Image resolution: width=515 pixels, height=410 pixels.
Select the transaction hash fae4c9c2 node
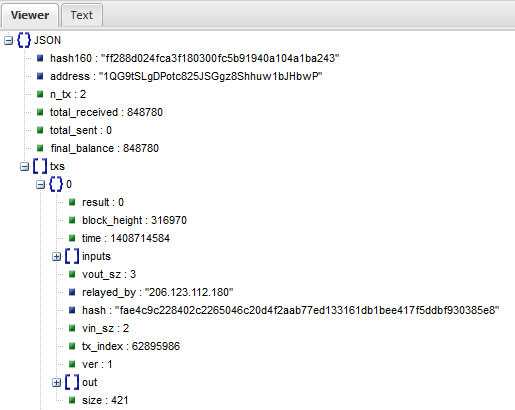click(291, 310)
